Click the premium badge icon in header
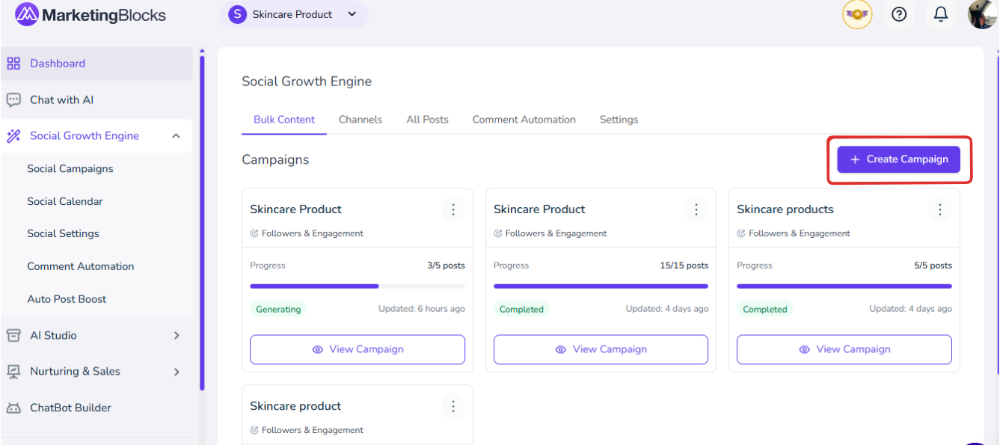Image resolution: width=1000 pixels, height=445 pixels. point(857,15)
